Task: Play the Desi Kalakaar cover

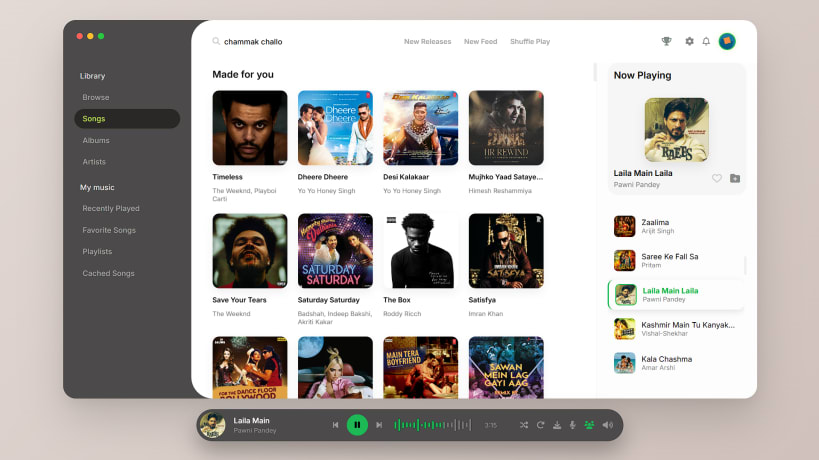Action: tap(420, 128)
